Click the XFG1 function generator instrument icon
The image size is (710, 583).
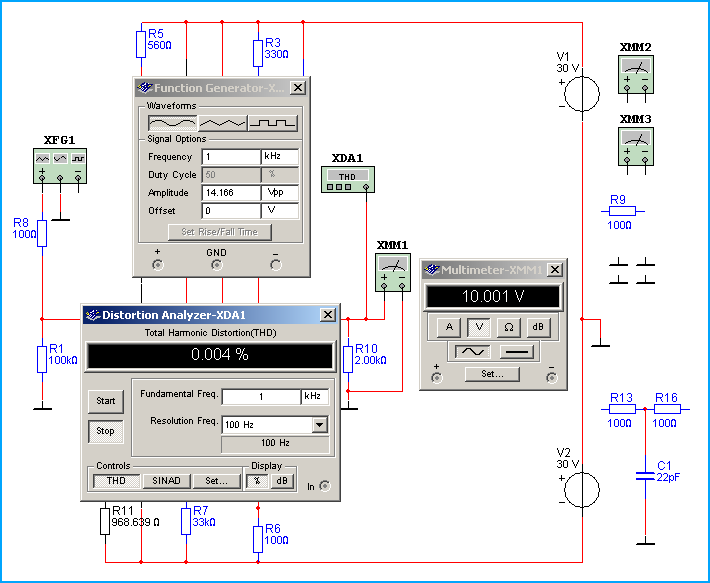pos(60,166)
